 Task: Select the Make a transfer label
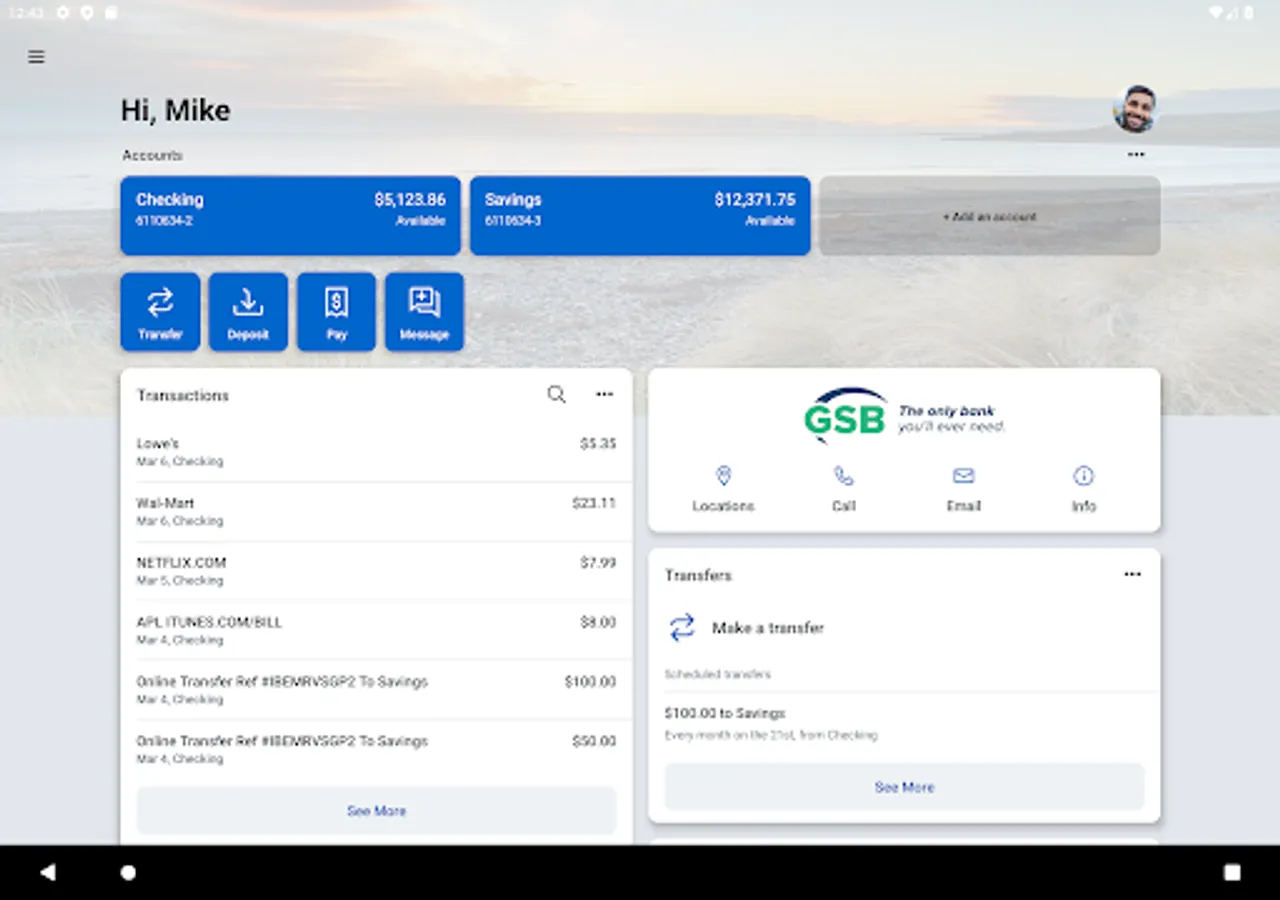pos(768,628)
